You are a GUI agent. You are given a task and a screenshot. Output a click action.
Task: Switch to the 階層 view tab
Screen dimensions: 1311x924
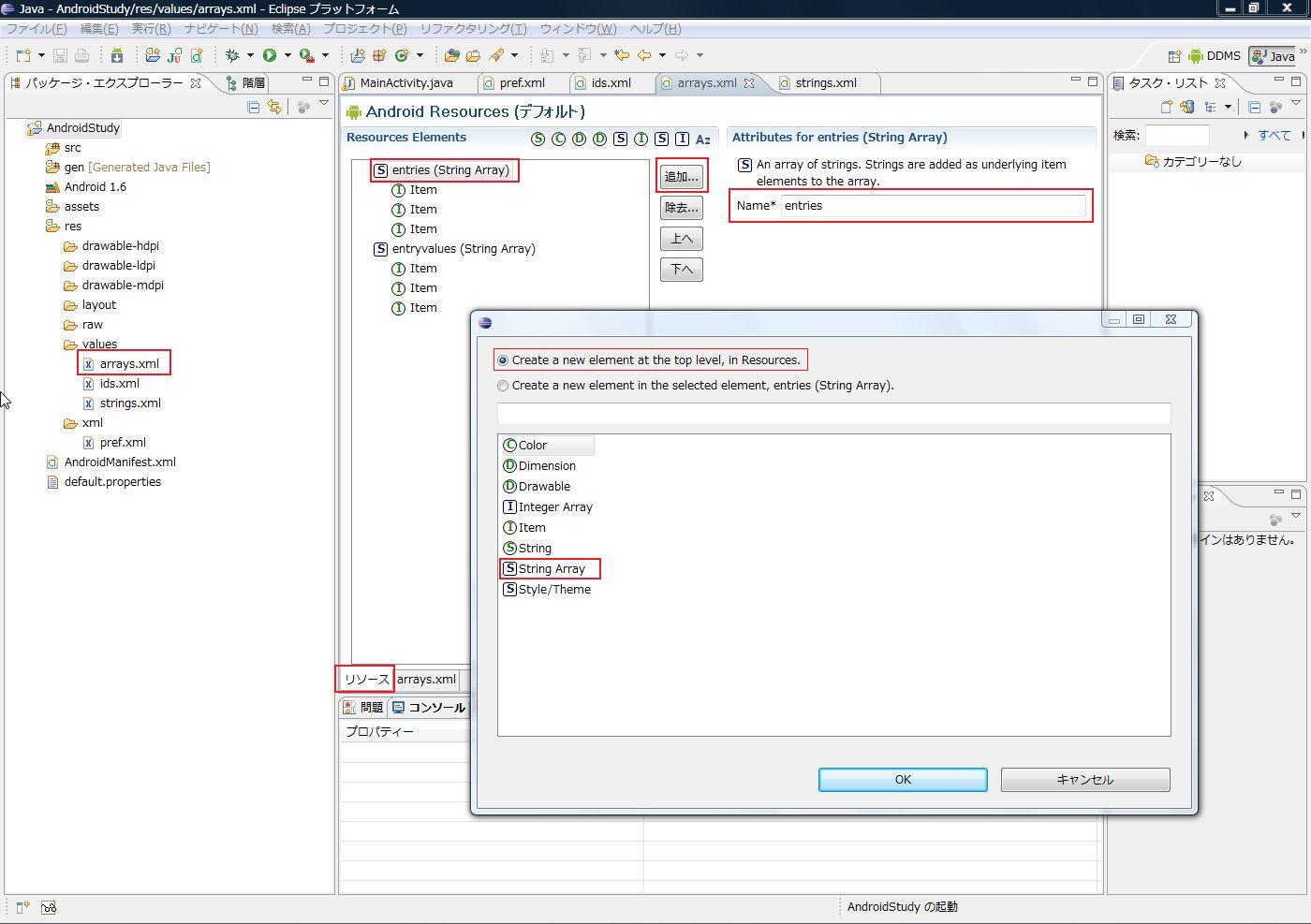247,83
